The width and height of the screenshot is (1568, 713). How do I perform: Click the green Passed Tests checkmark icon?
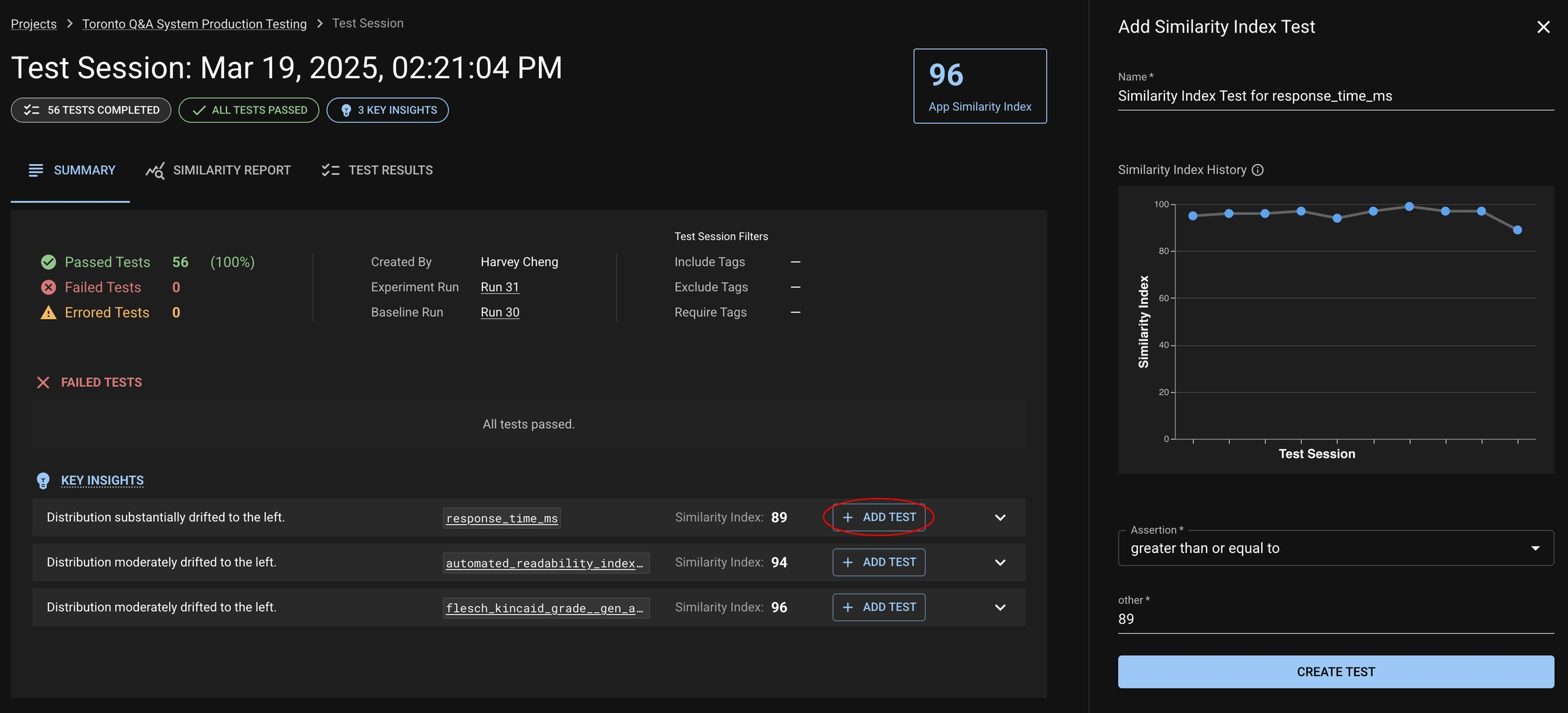(48, 262)
